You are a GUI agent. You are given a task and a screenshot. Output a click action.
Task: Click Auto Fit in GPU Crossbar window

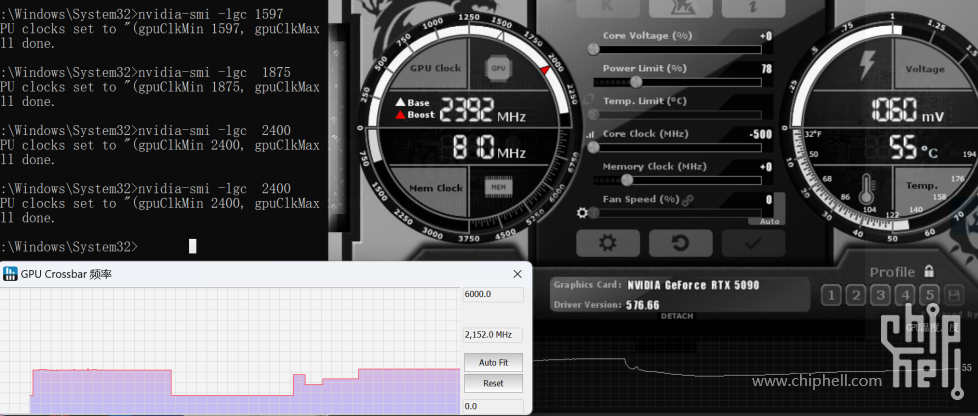click(x=493, y=362)
